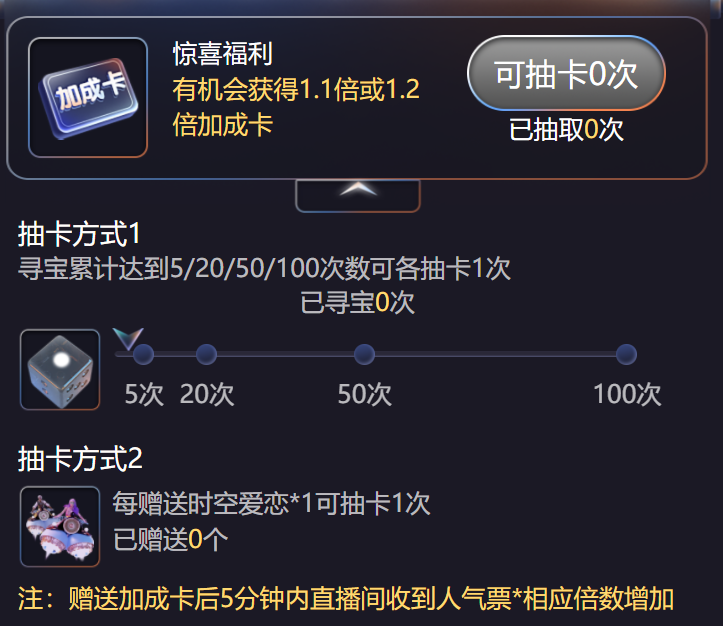The height and width of the screenshot is (626, 723).
Task: Click the 20次 progress milestone dot
Action: coord(206,354)
